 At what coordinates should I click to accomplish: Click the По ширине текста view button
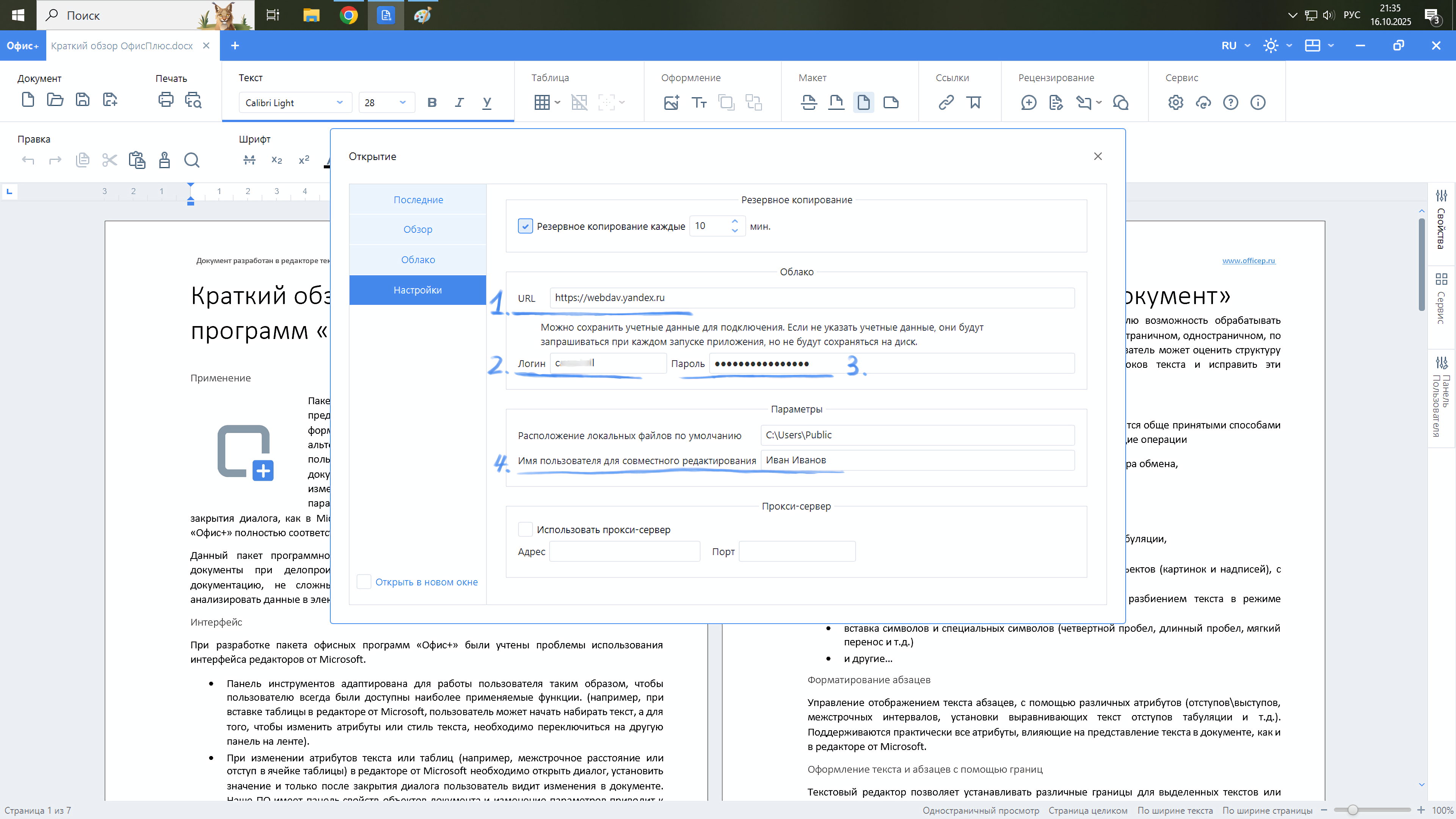coord(1175,811)
